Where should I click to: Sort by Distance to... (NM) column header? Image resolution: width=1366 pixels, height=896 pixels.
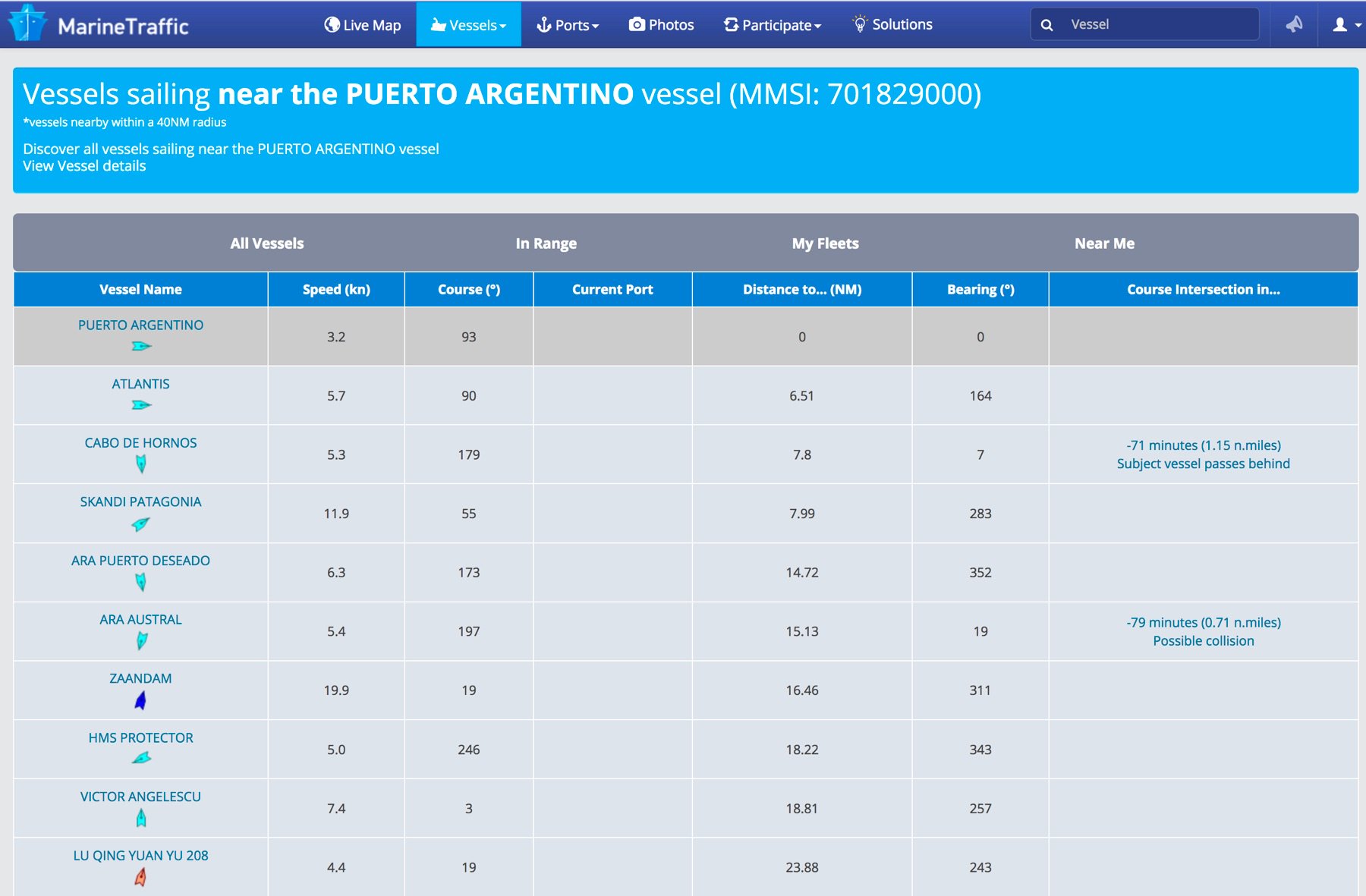[x=802, y=289]
